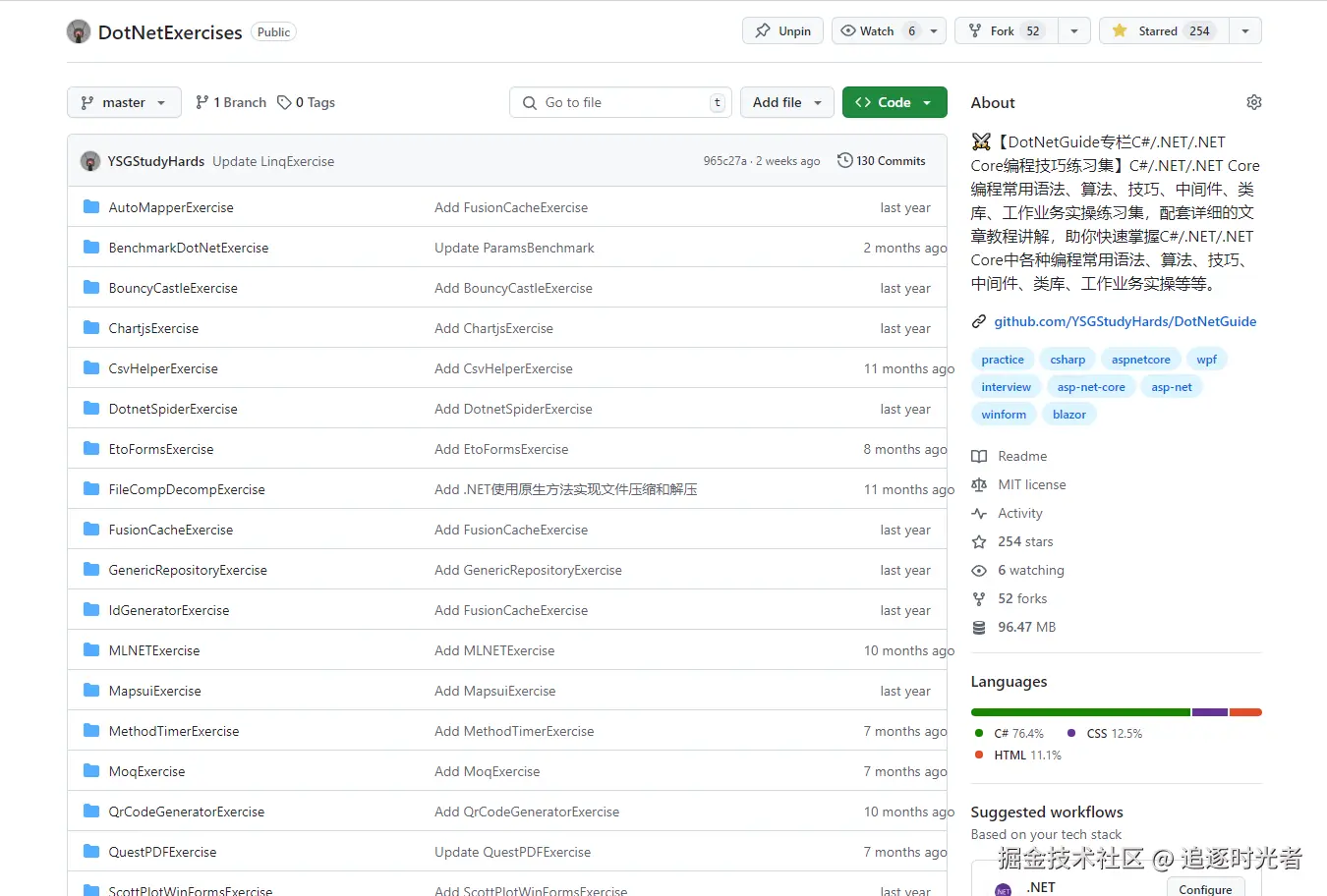Image resolution: width=1327 pixels, height=896 pixels.
Task: Click the IdGeneratorExercise folder icon
Action: tap(91, 609)
